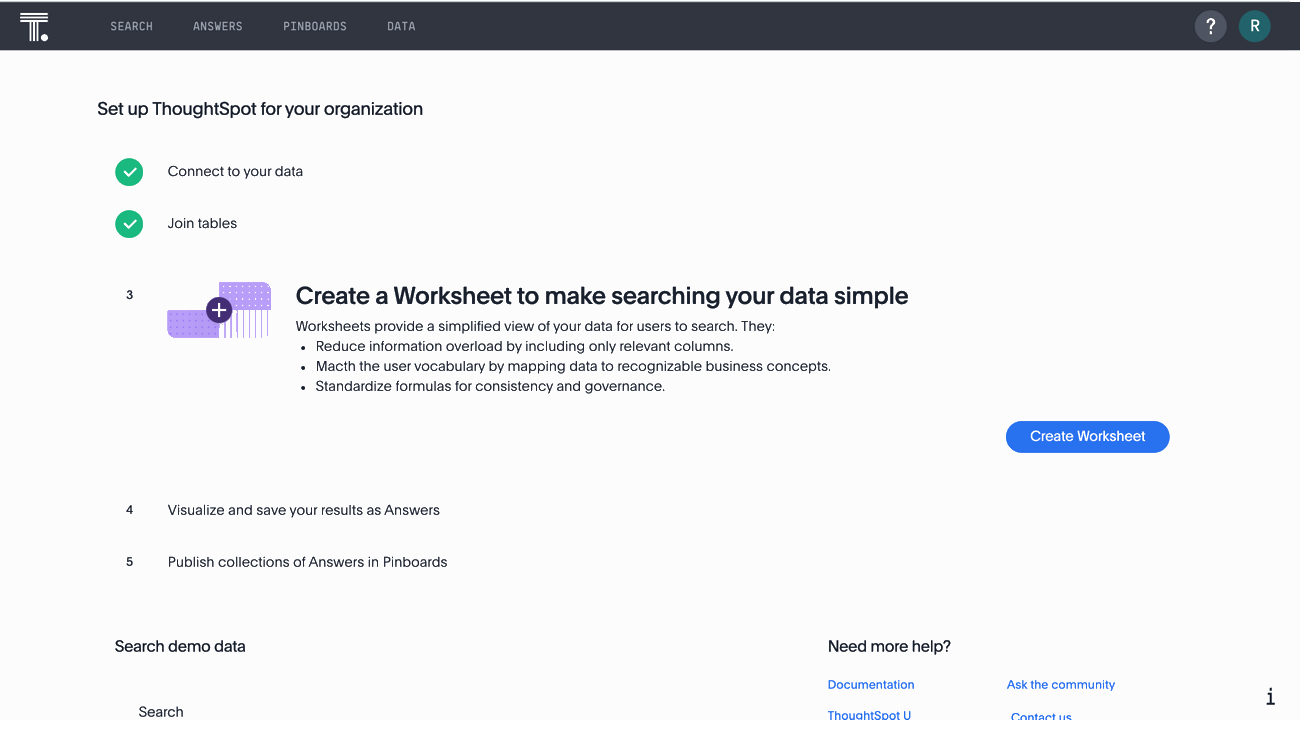Expand step 4 Visualize and save results

[303, 510]
